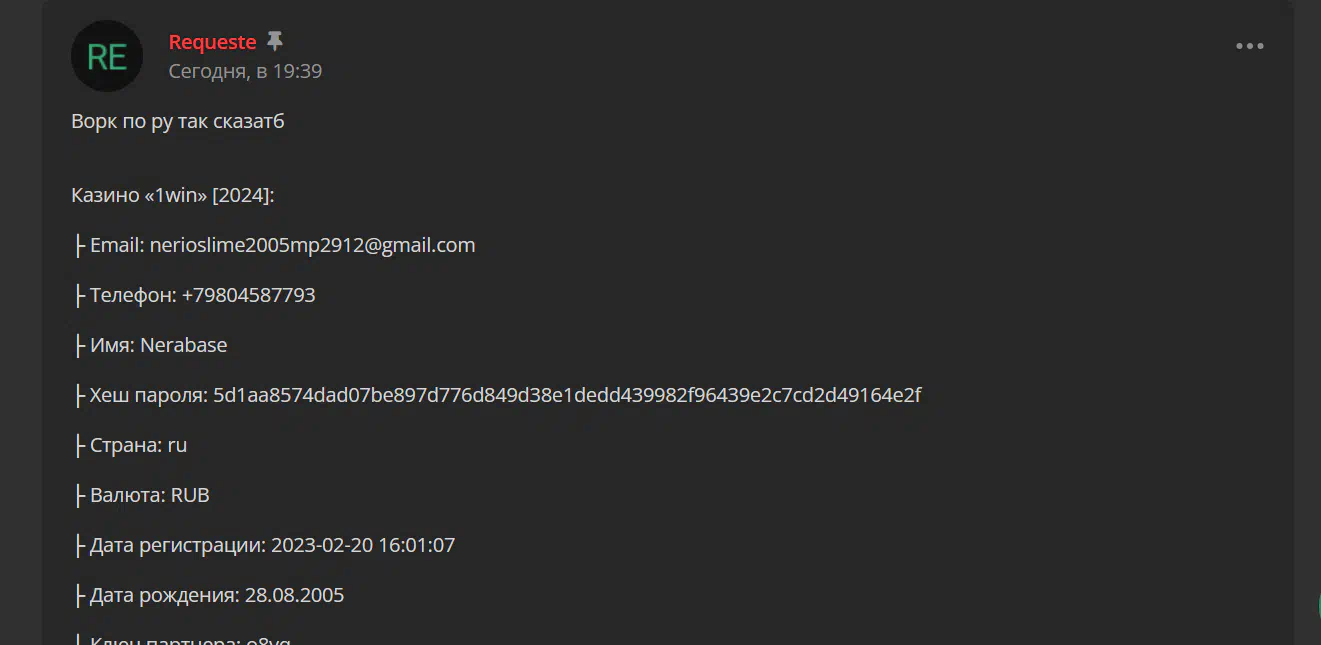1321x645 pixels.
Task: Click the partially visible Ключ партнера line
Action: 181,638
